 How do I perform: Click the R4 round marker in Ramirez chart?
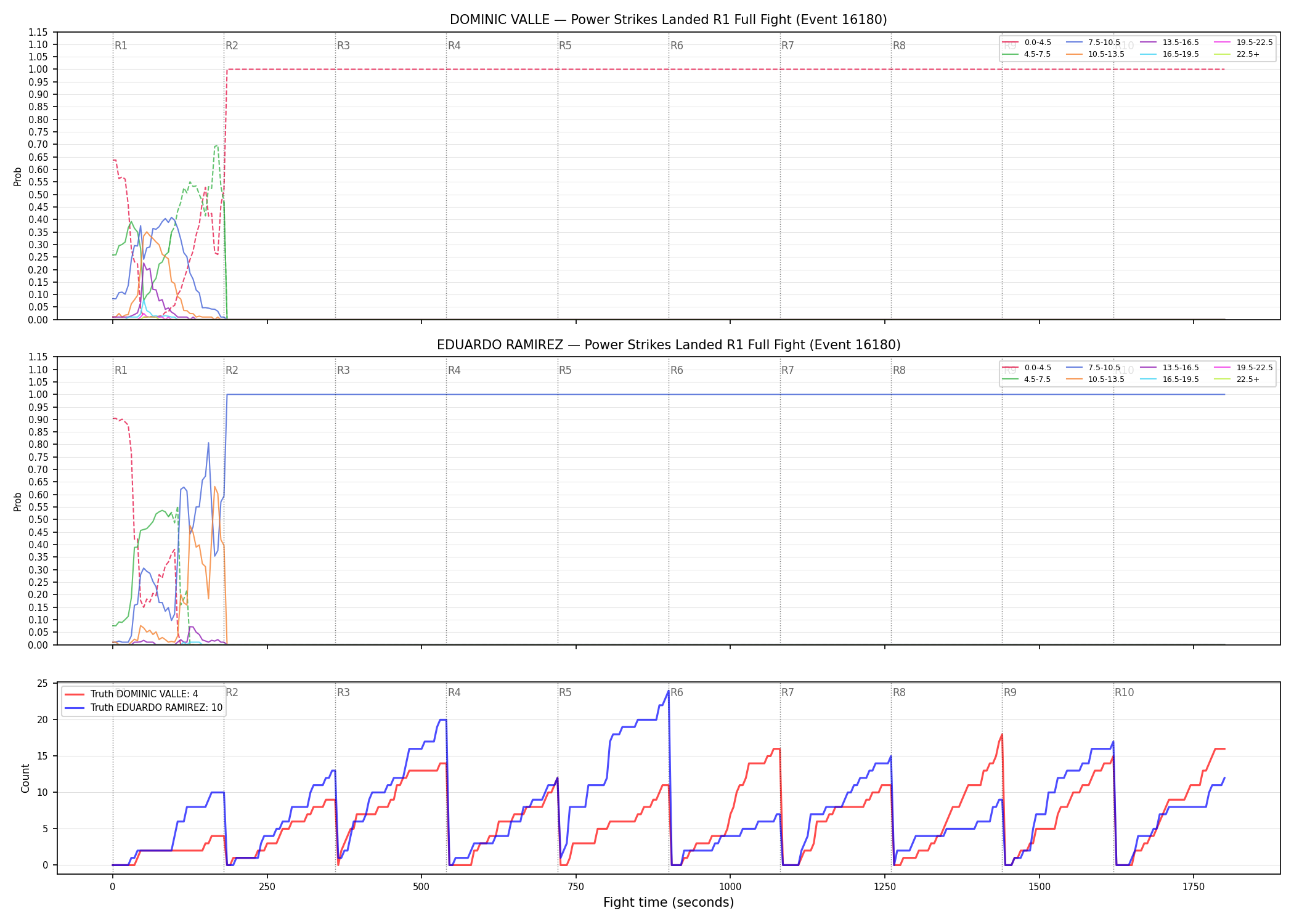click(x=454, y=370)
